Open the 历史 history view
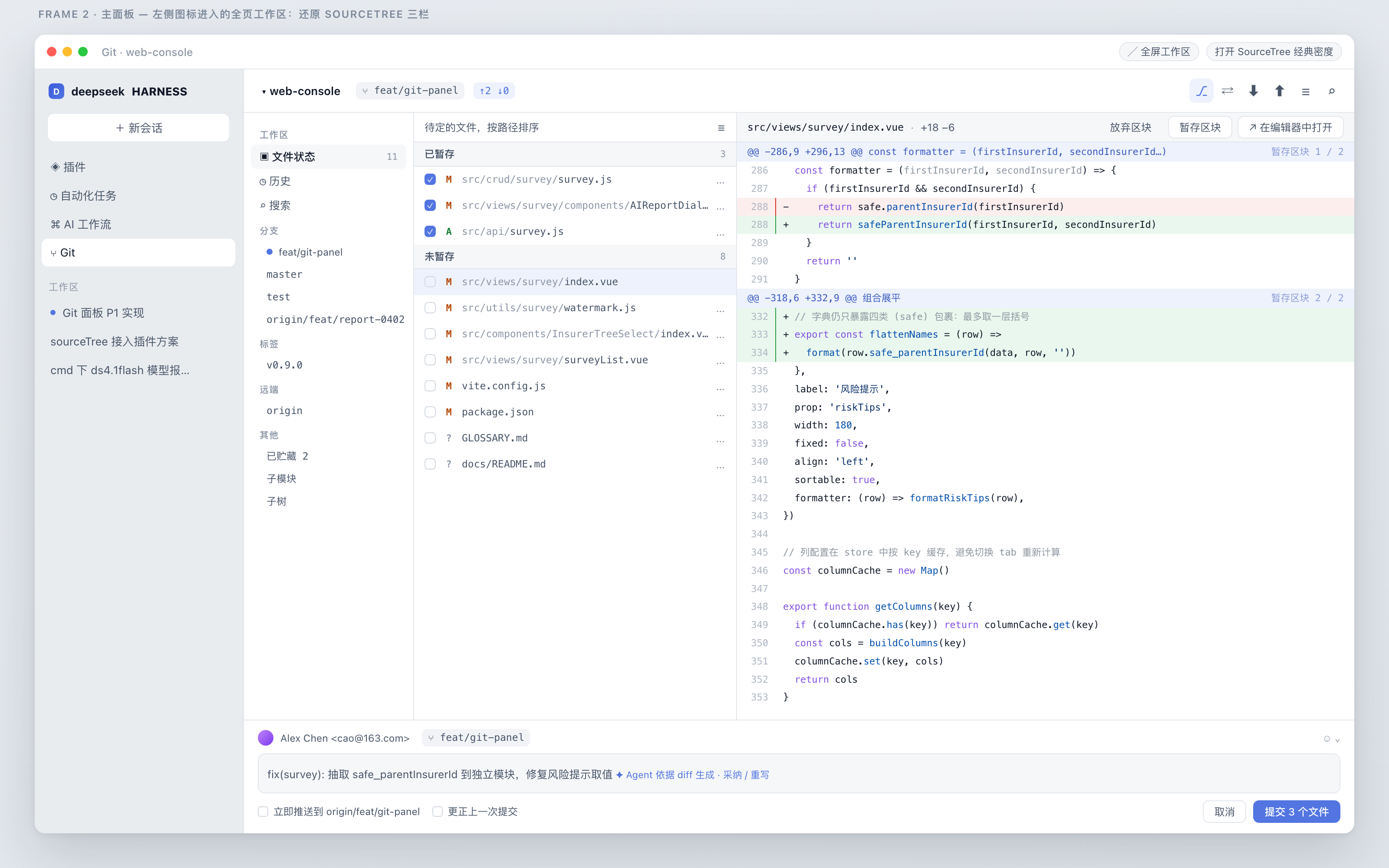Screen dimensions: 1389x868 click(x=329, y=181)
